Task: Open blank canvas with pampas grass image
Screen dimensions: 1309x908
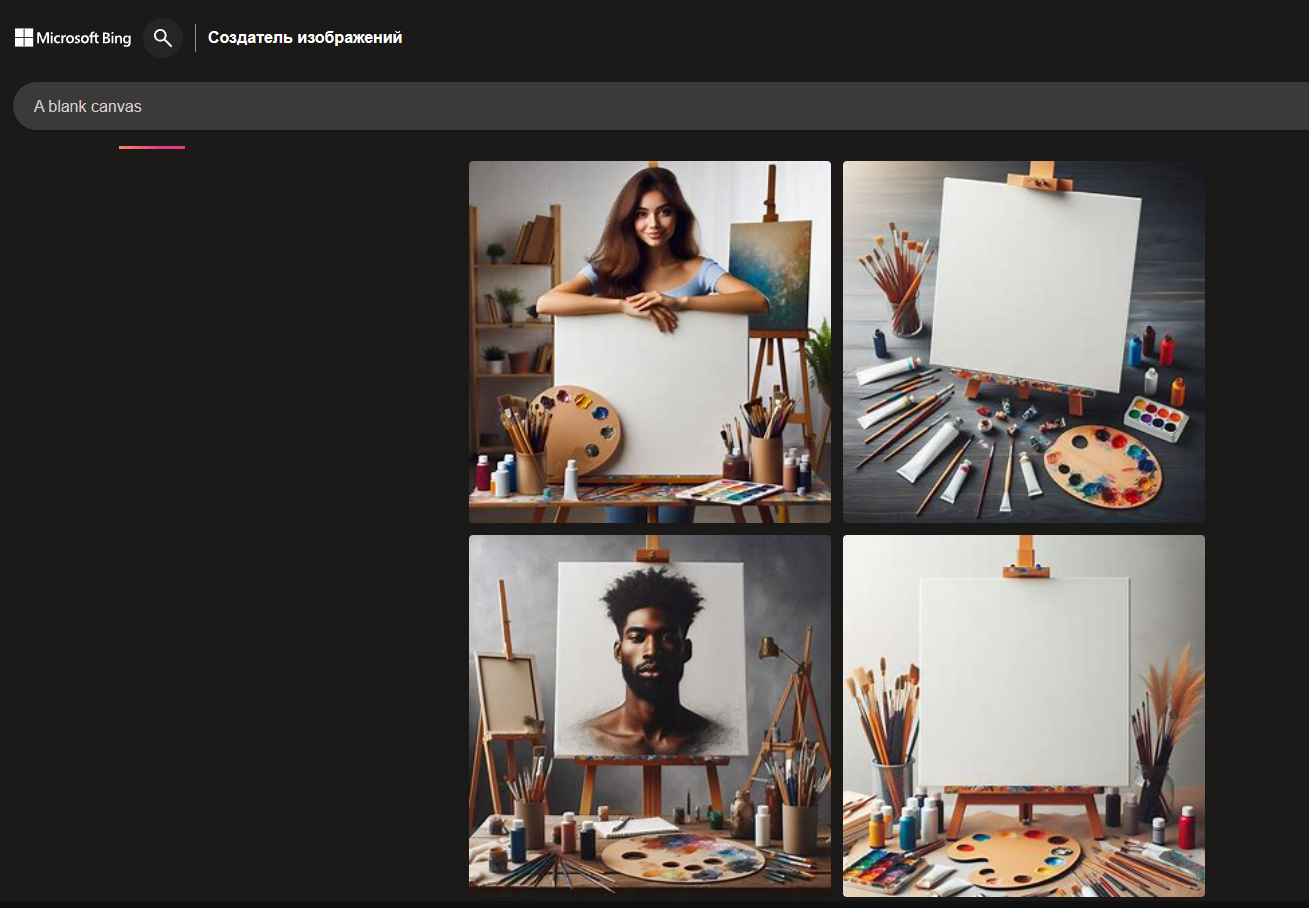Action: point(1024,716)
